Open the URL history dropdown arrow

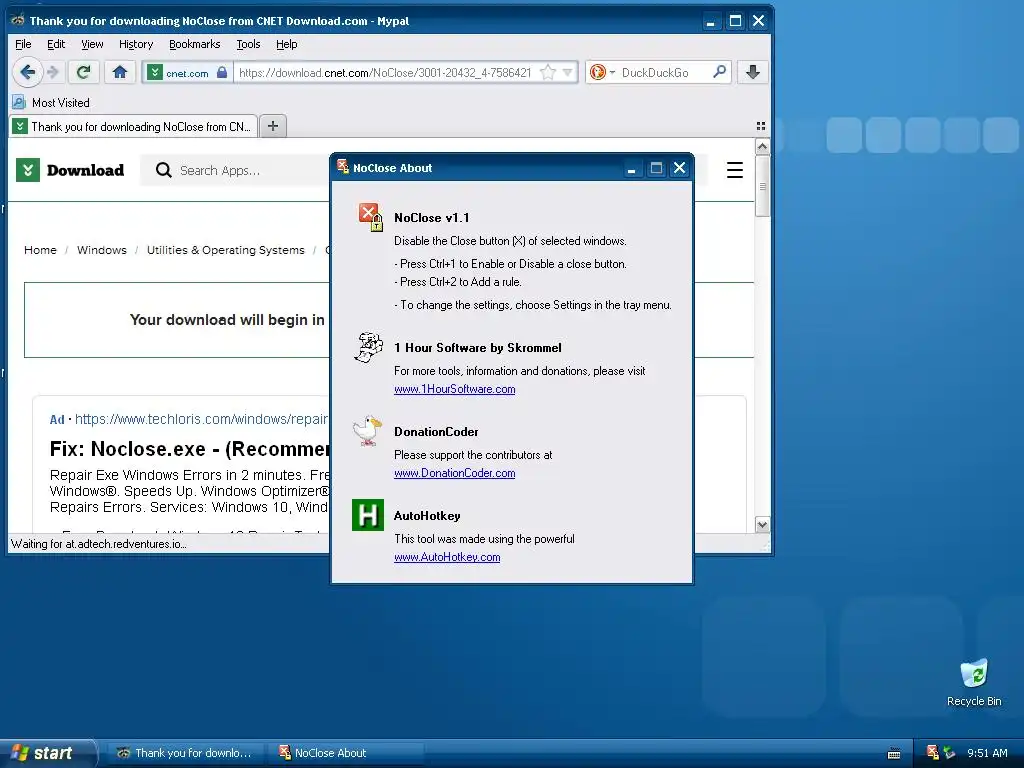point(568,72)
